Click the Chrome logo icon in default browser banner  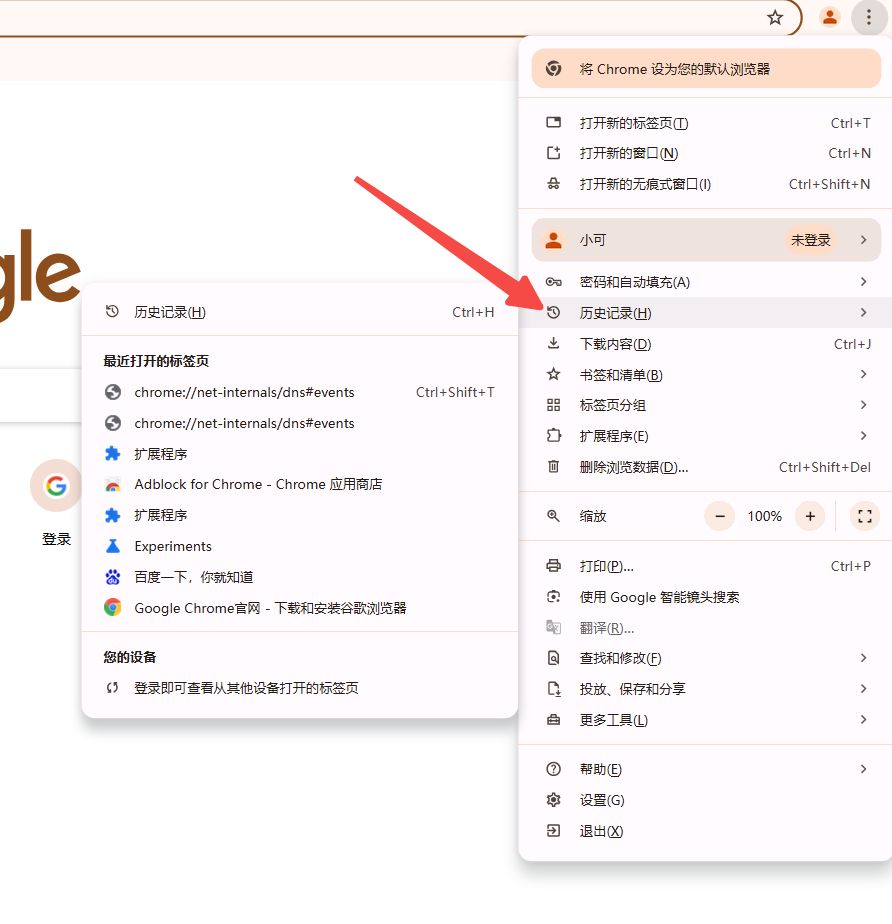click(553, 69)
